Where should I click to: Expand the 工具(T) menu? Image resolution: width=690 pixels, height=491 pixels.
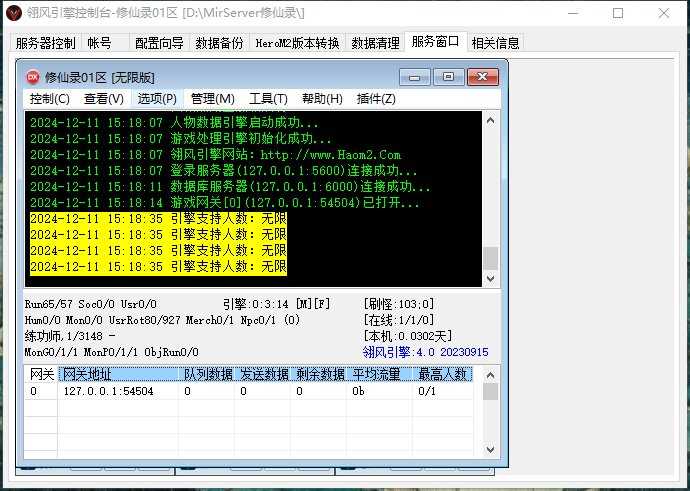pos(268,99)
